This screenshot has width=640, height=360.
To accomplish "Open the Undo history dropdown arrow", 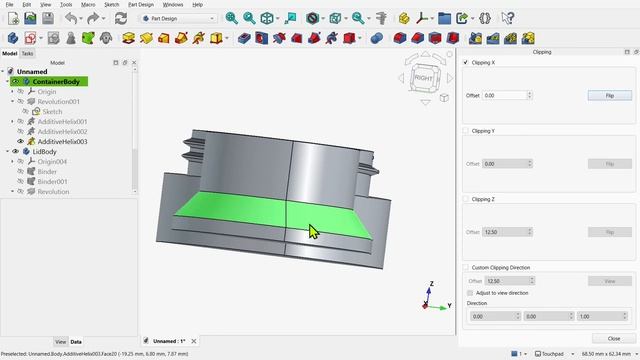I will 80,19.
